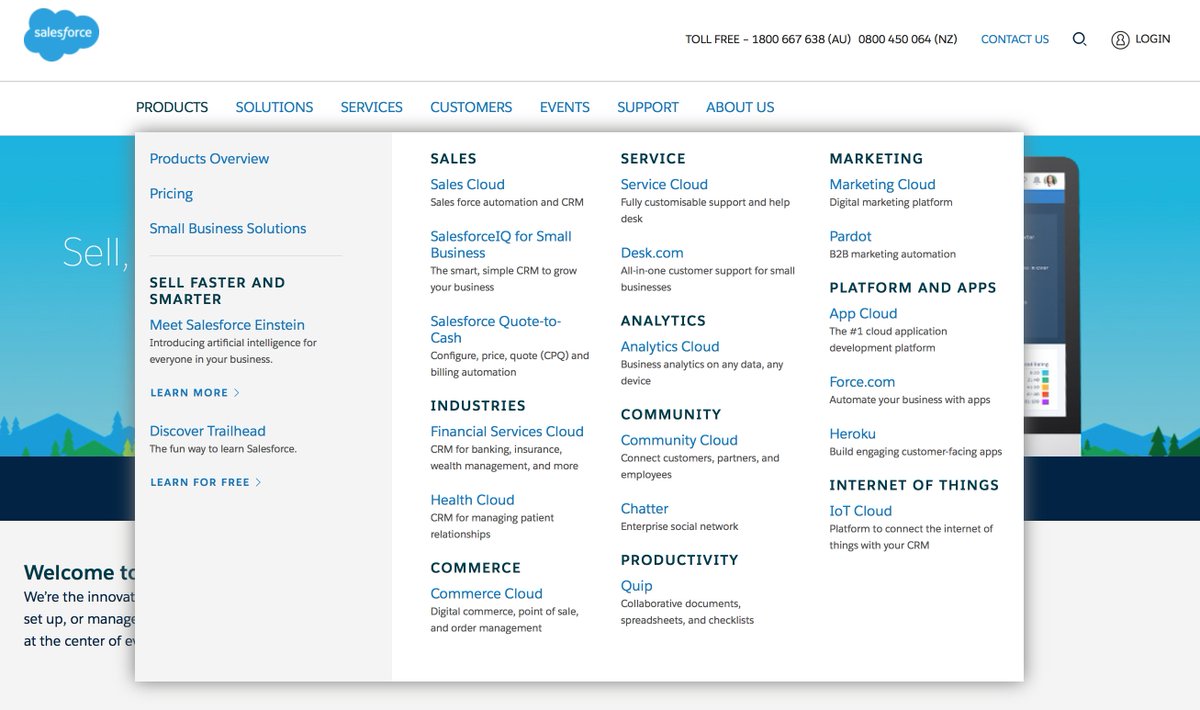
Task: Click 'Sales force automation and CRM' description
Action: click(x=507, y=202)
